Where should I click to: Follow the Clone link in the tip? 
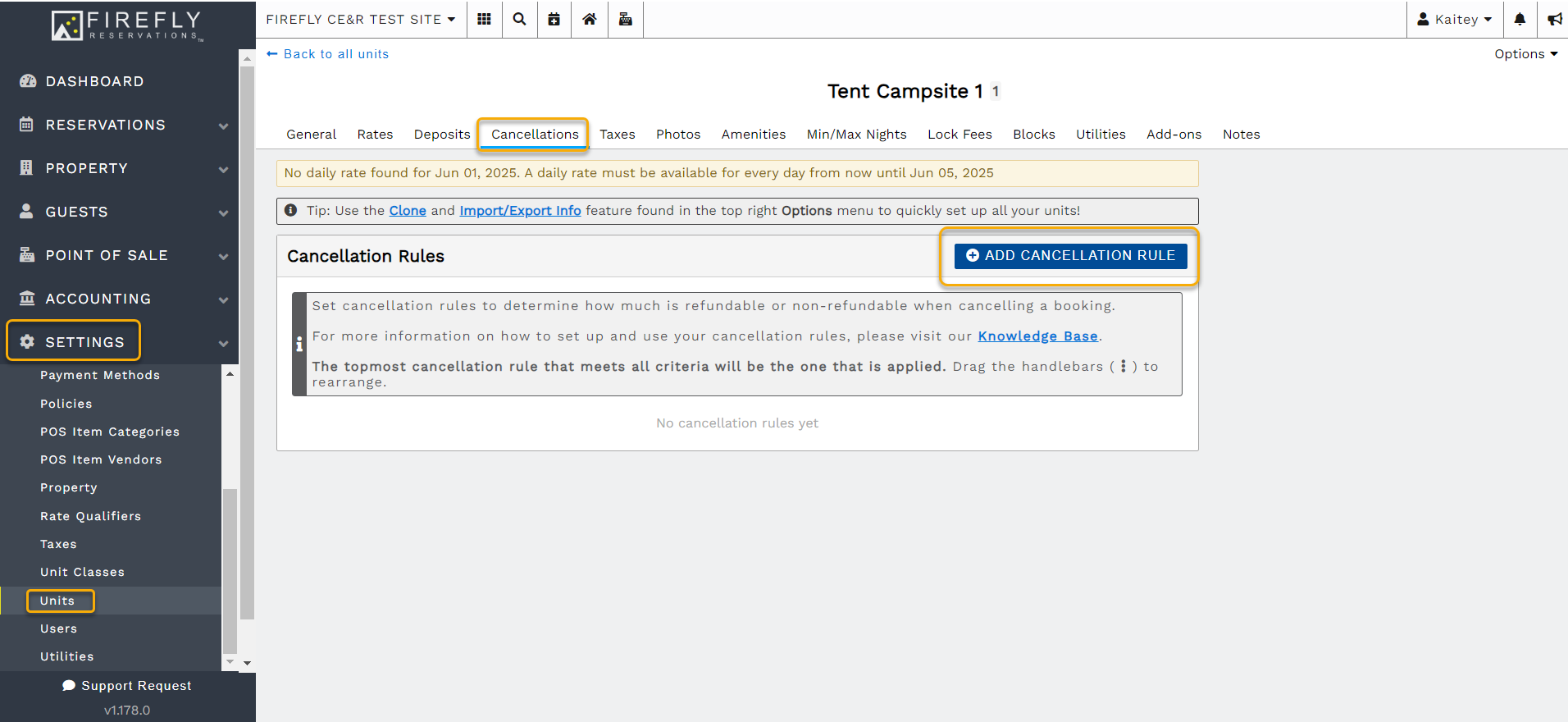point(408,211)
